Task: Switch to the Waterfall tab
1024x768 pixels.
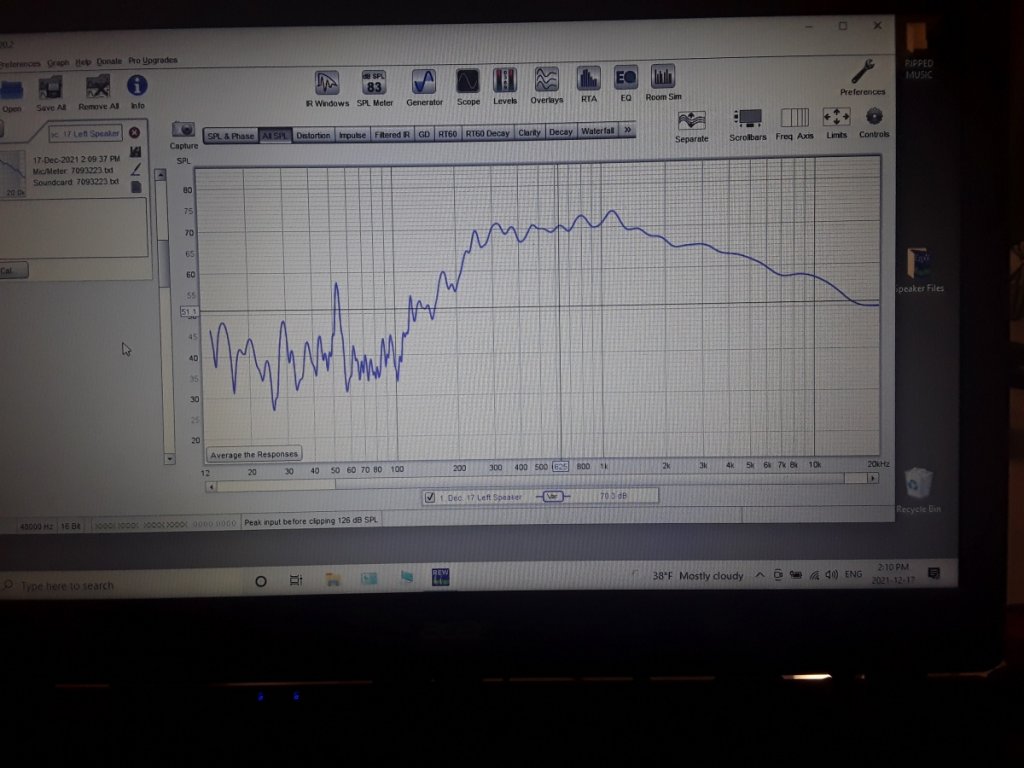Action: (598, 131)
